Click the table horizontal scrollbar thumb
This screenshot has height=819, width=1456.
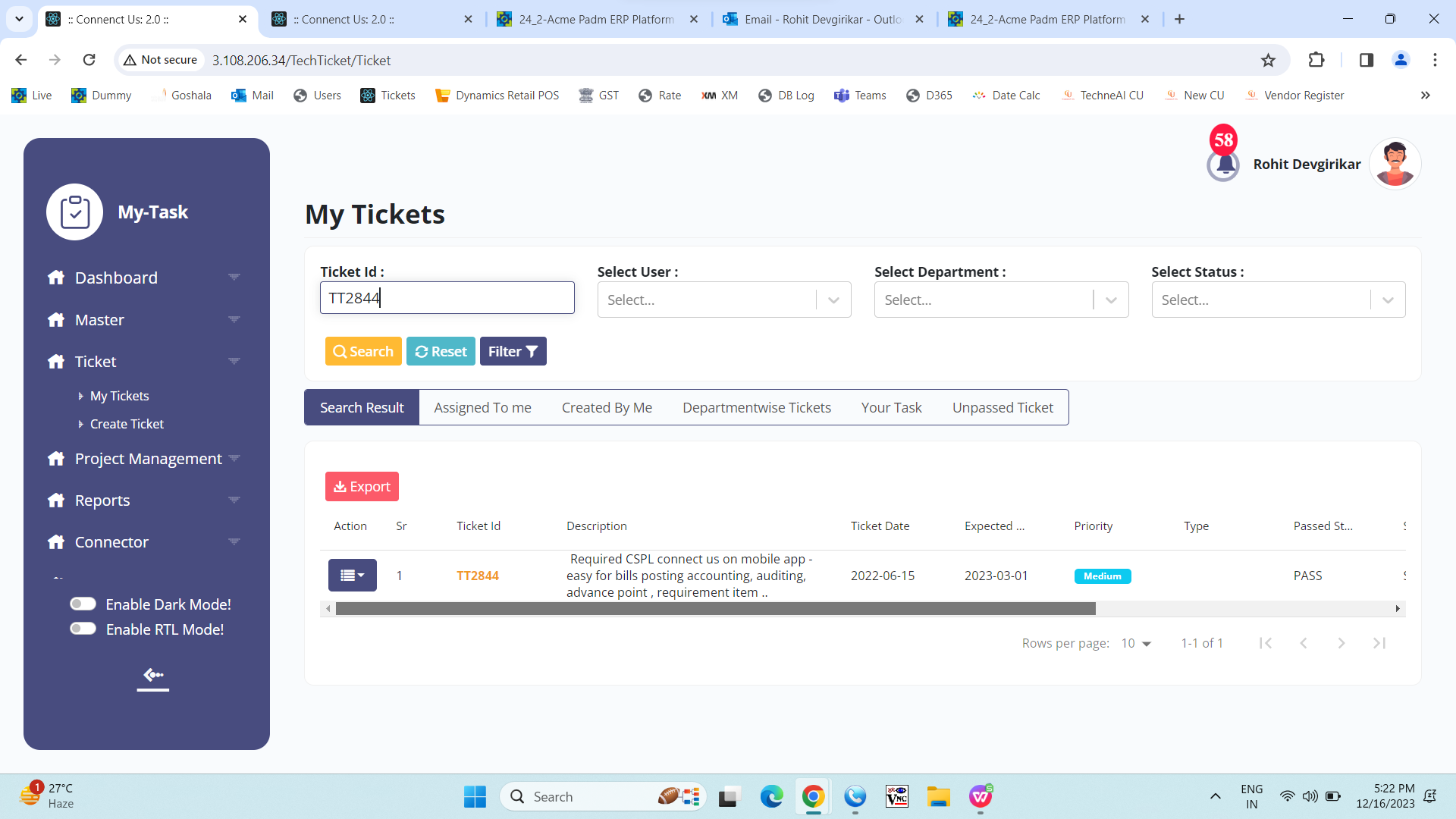(x=715, y=608)
